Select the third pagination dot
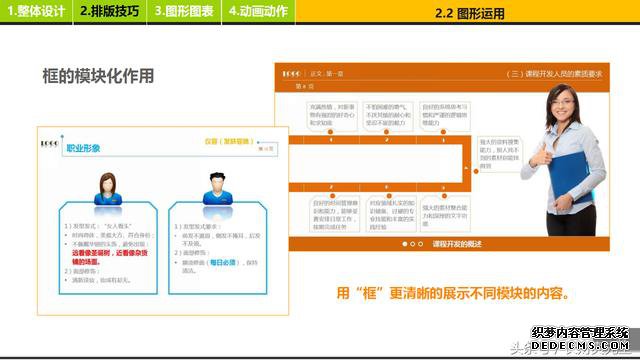The height and width of the screenshot is (360, 640). coord(420,244)
